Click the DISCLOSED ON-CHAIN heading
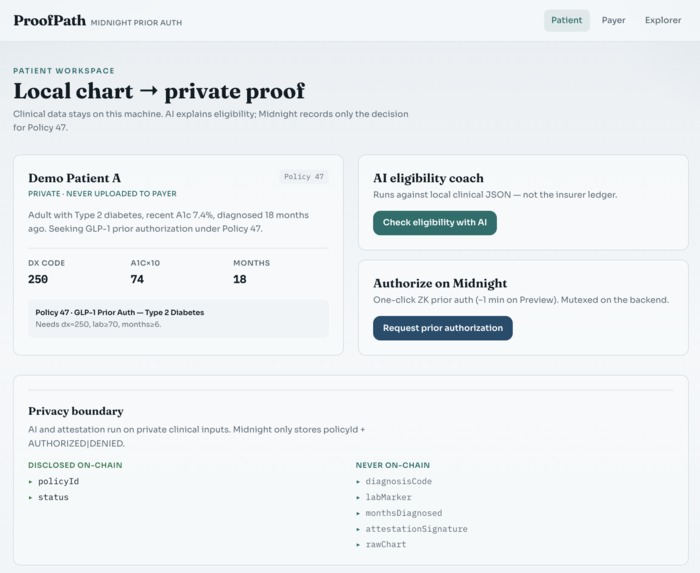 pos(75,465)
